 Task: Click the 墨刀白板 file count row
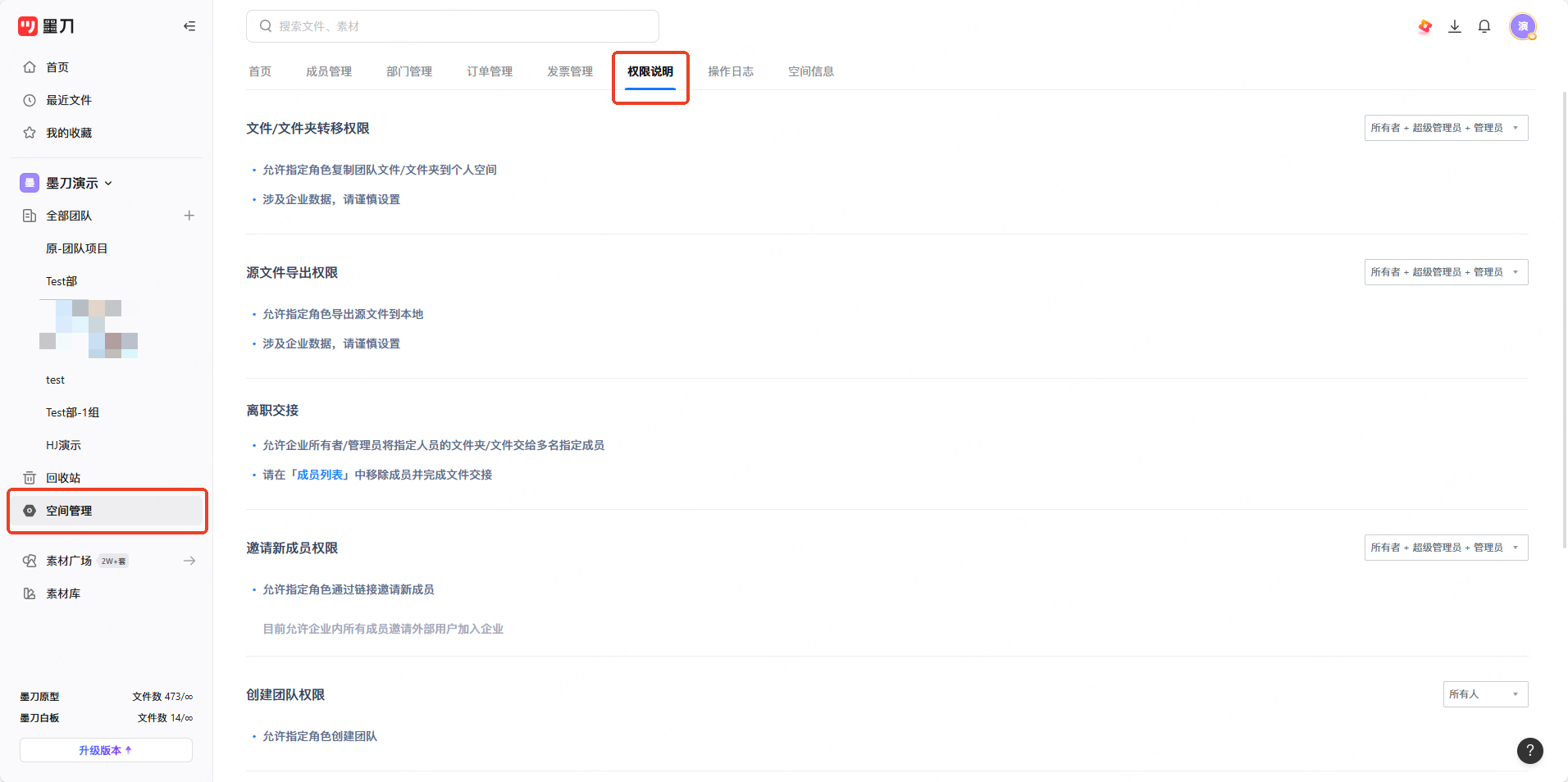[x=107, y=718]
